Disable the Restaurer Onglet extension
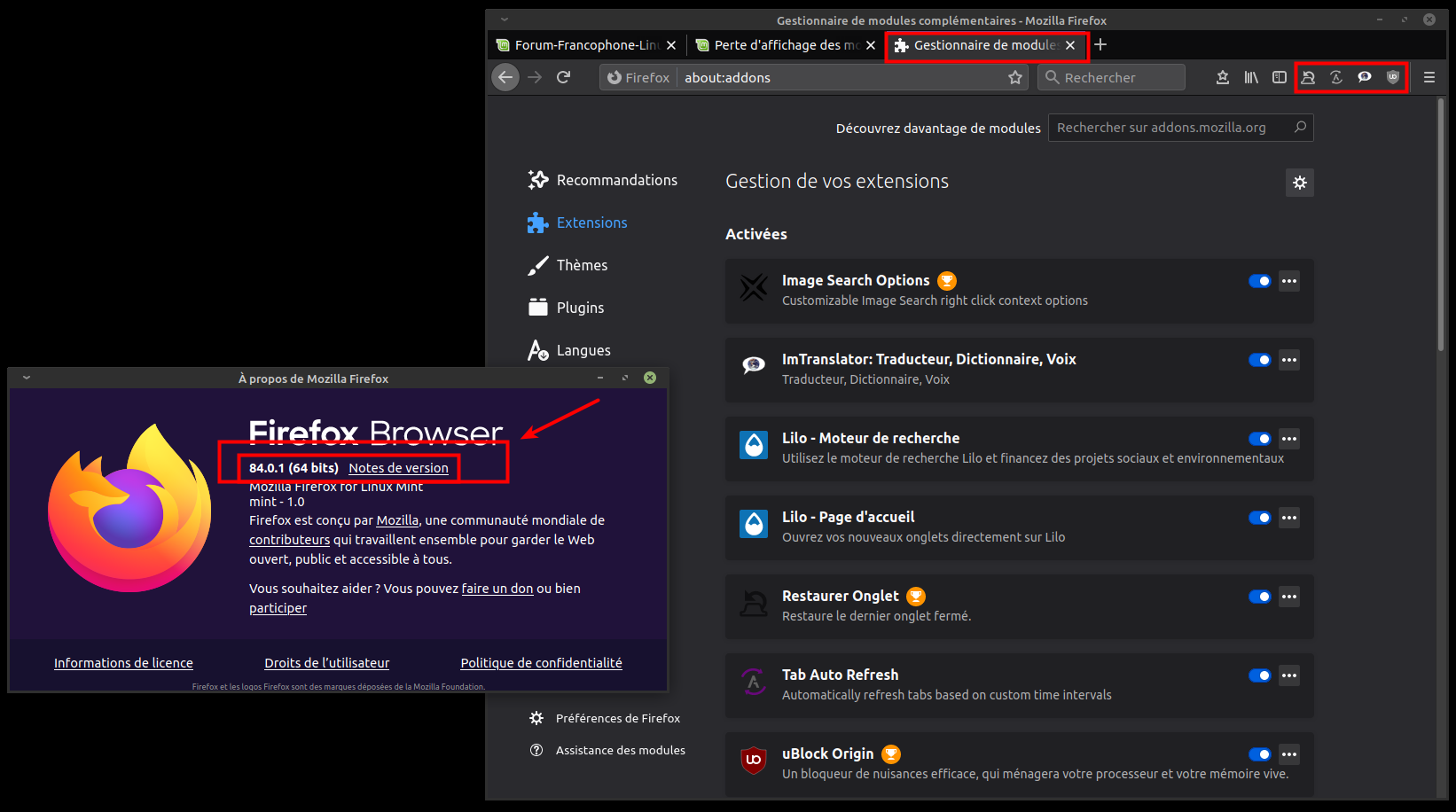Viewport: 1456px width, 812px height. pyautogui.click(x=1260, y=597)
